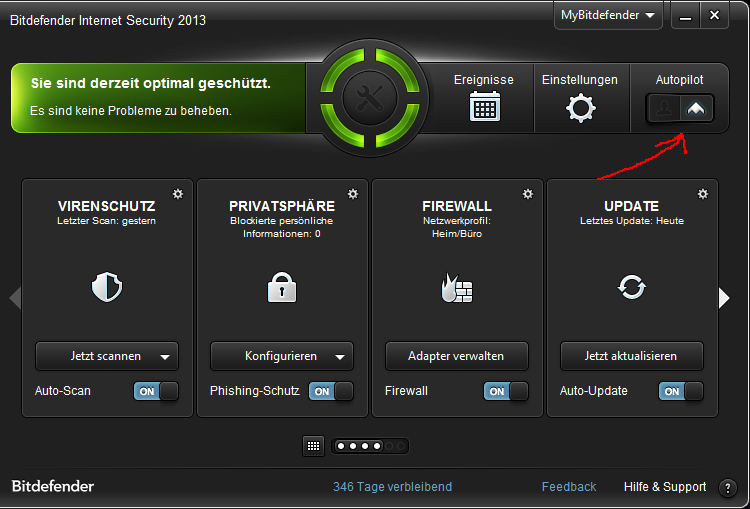
Task: Open Firewall module settings gear
Action: pos(528,194)
